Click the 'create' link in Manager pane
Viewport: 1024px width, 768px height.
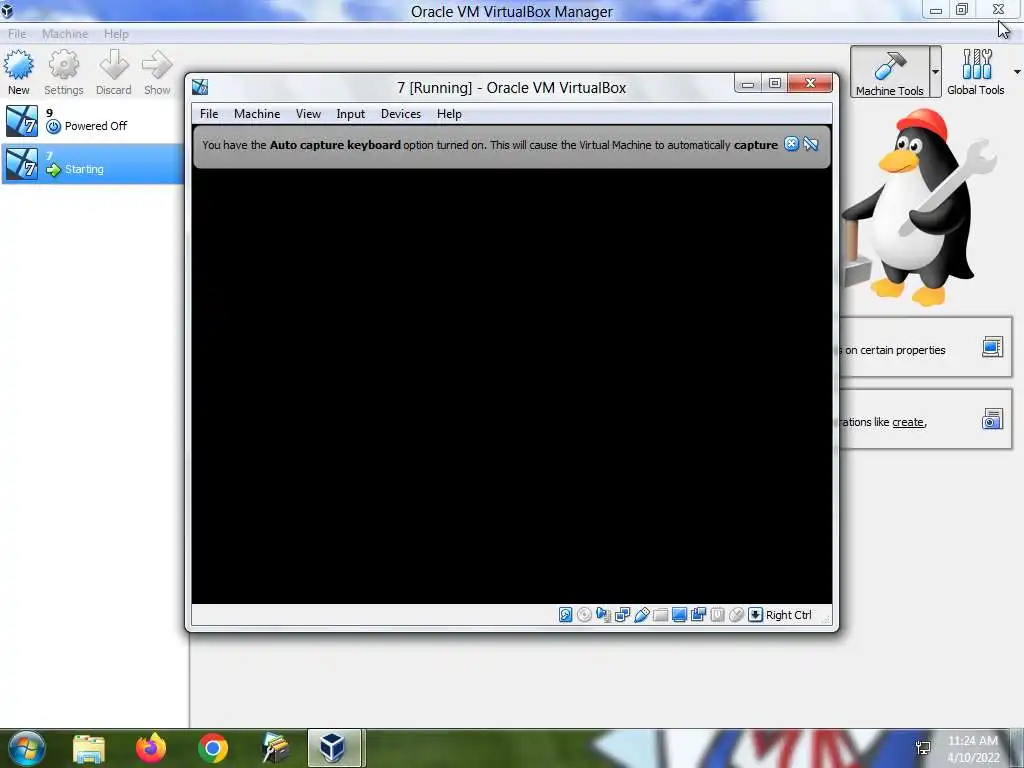pyautogui.click(x=908, y=422)
